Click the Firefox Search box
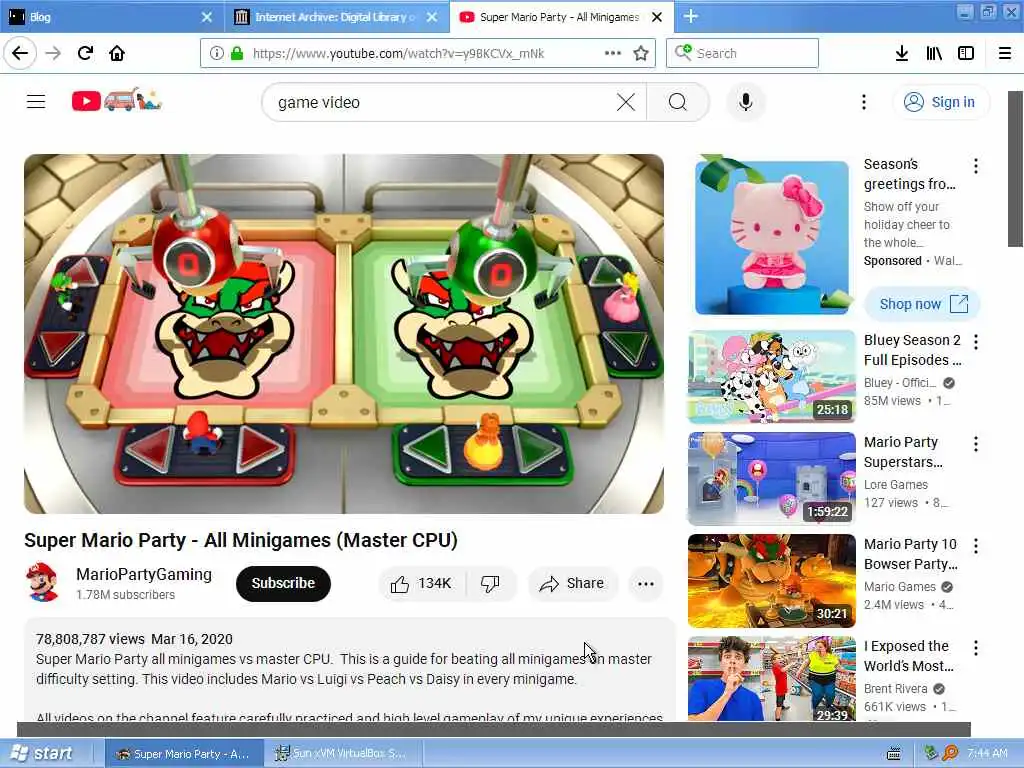1024x768 pixels. click(743, 54)
